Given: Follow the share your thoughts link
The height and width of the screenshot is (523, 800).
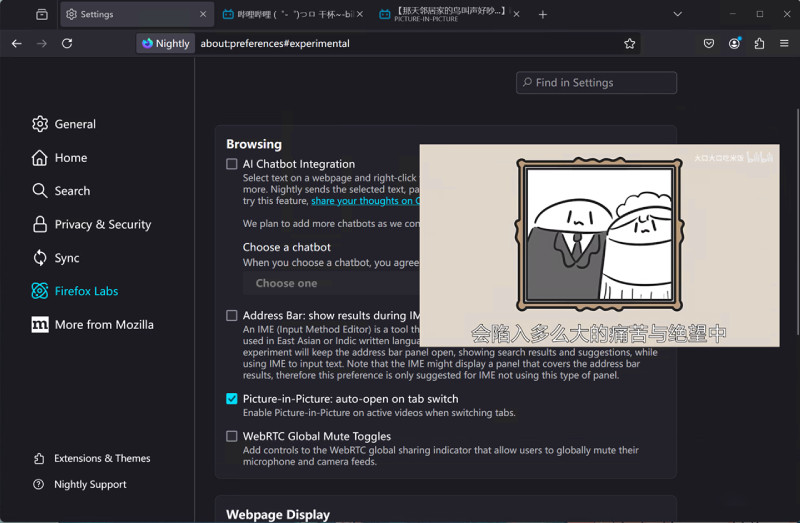Looking at the screenshot, I should coord(365,201).
